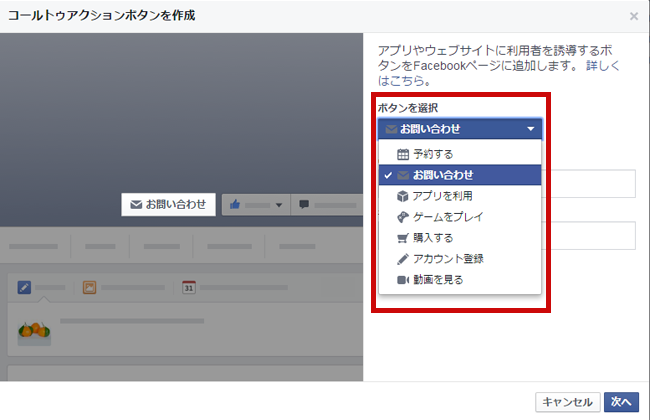Click the video camera icon beside 動画を見る
Screen dimensions: 650x420
click(403, 280)
